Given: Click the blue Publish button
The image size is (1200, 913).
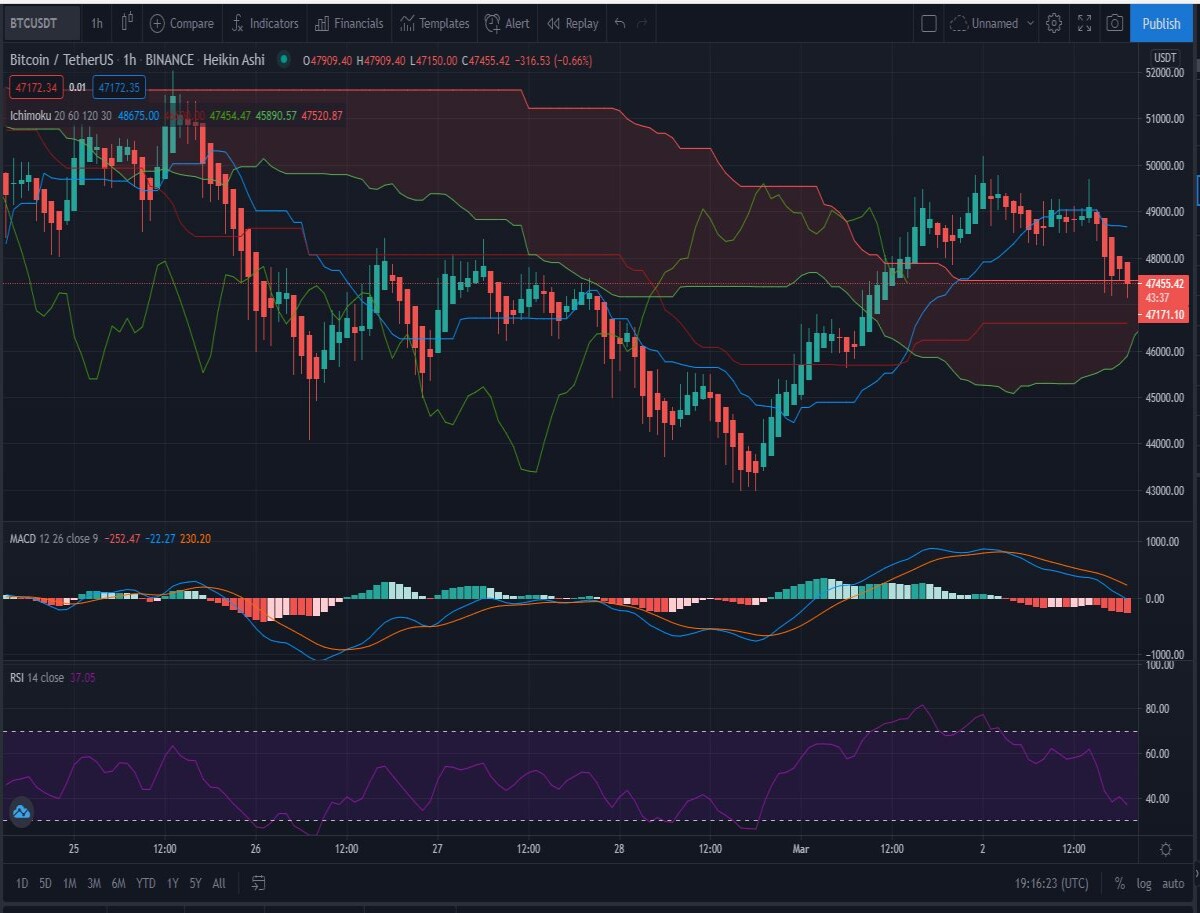Looking at the screenshot, I should (x=1161, y=23).
